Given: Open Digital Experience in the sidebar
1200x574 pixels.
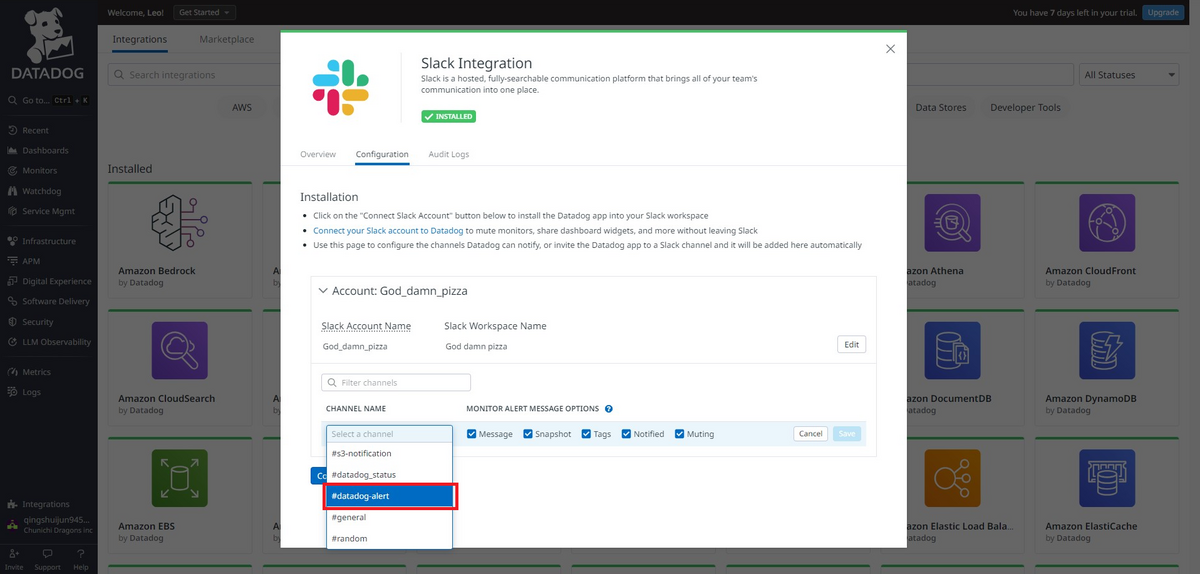Looking at the screenshot, I should 55,281.
